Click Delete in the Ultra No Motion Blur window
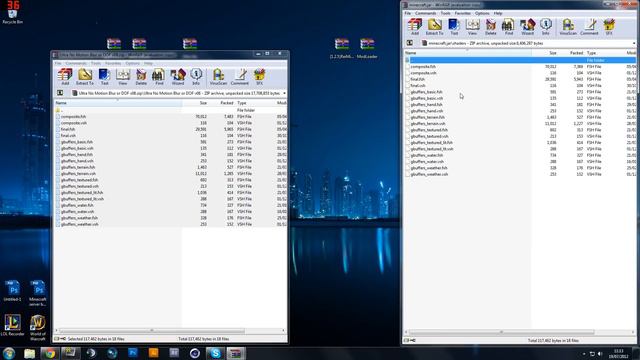The image size is (640, 360). [141, 77]
